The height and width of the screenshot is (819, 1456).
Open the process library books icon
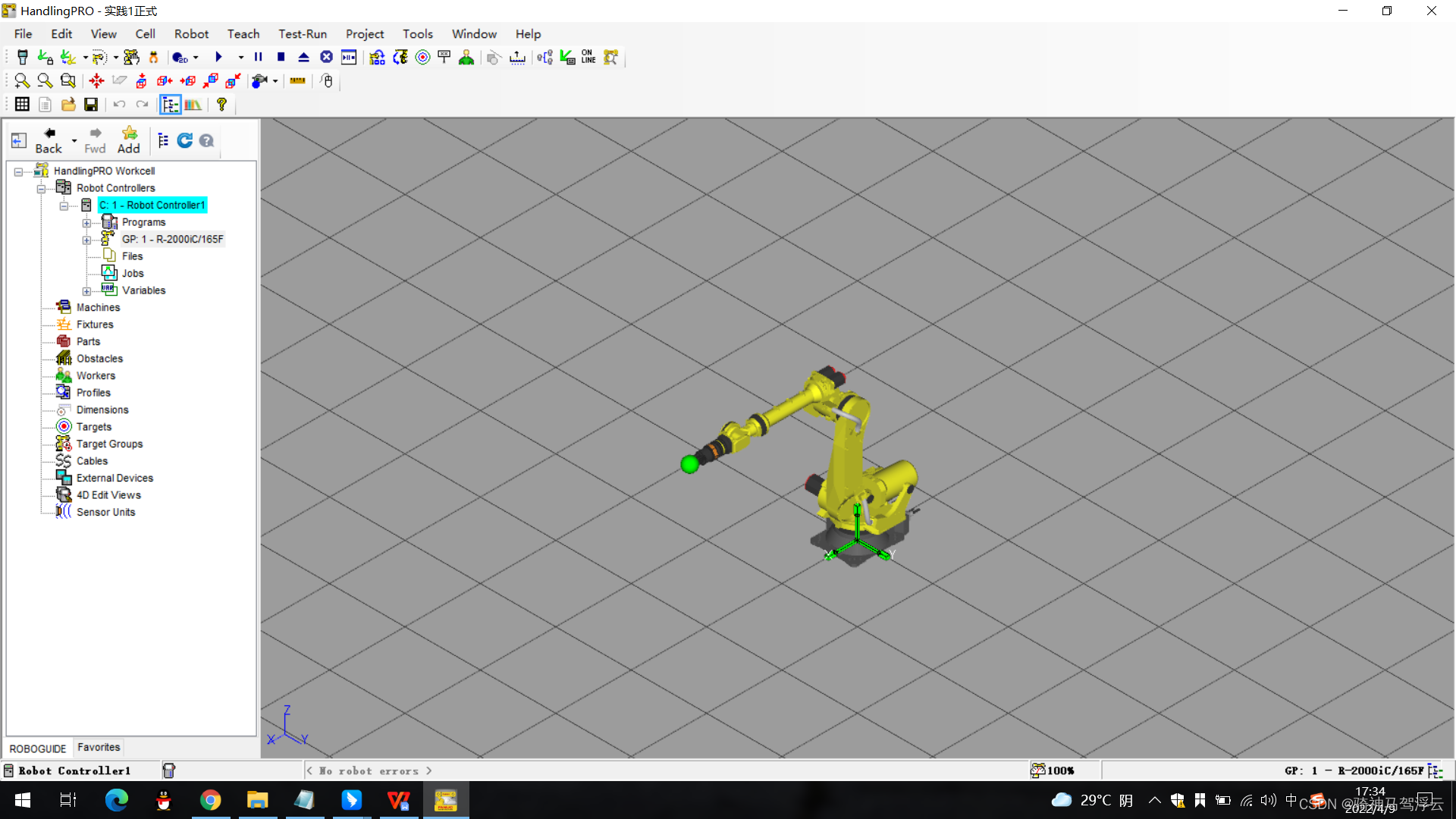193,105
